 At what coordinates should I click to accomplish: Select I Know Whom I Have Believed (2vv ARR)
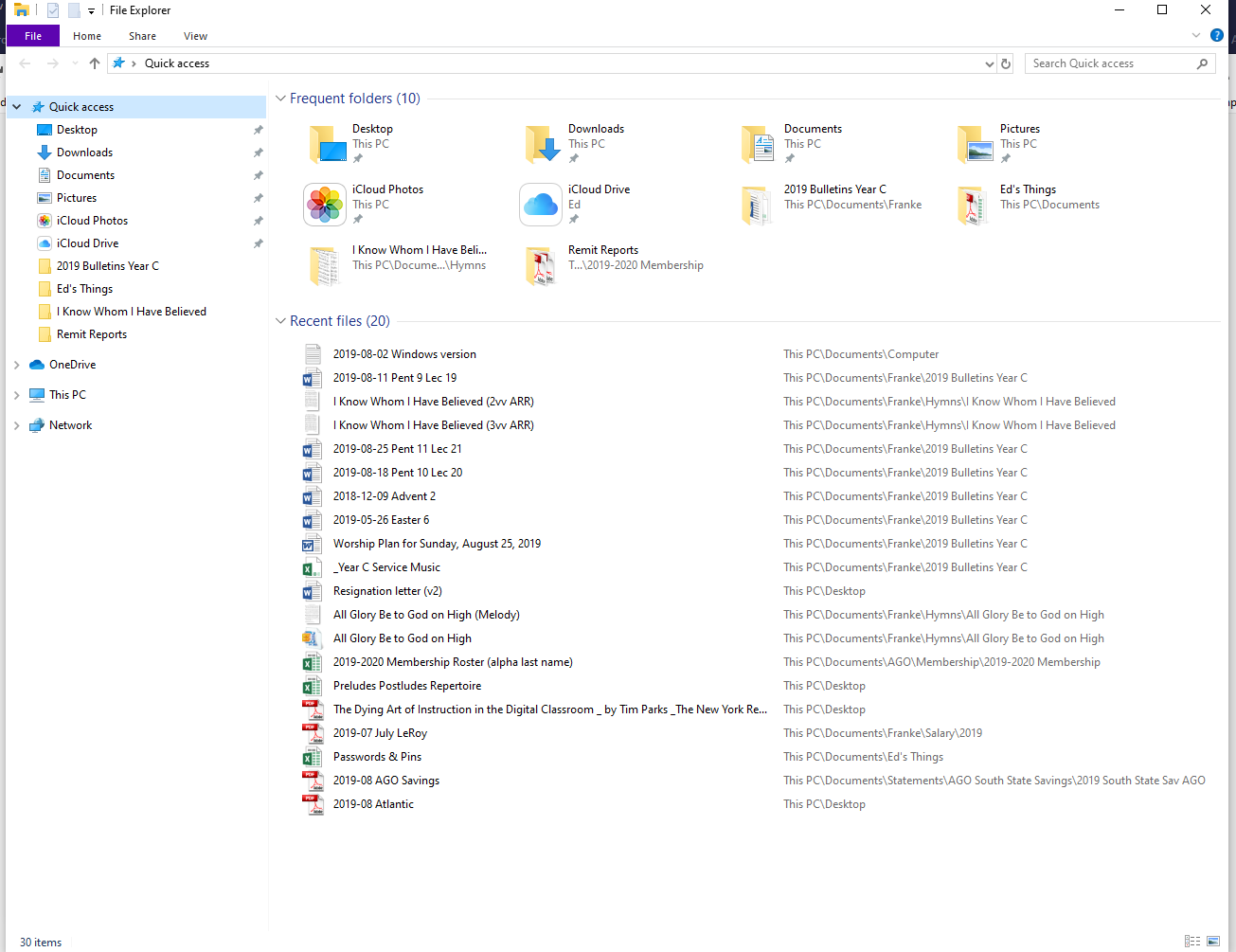(x=433, y=402)
